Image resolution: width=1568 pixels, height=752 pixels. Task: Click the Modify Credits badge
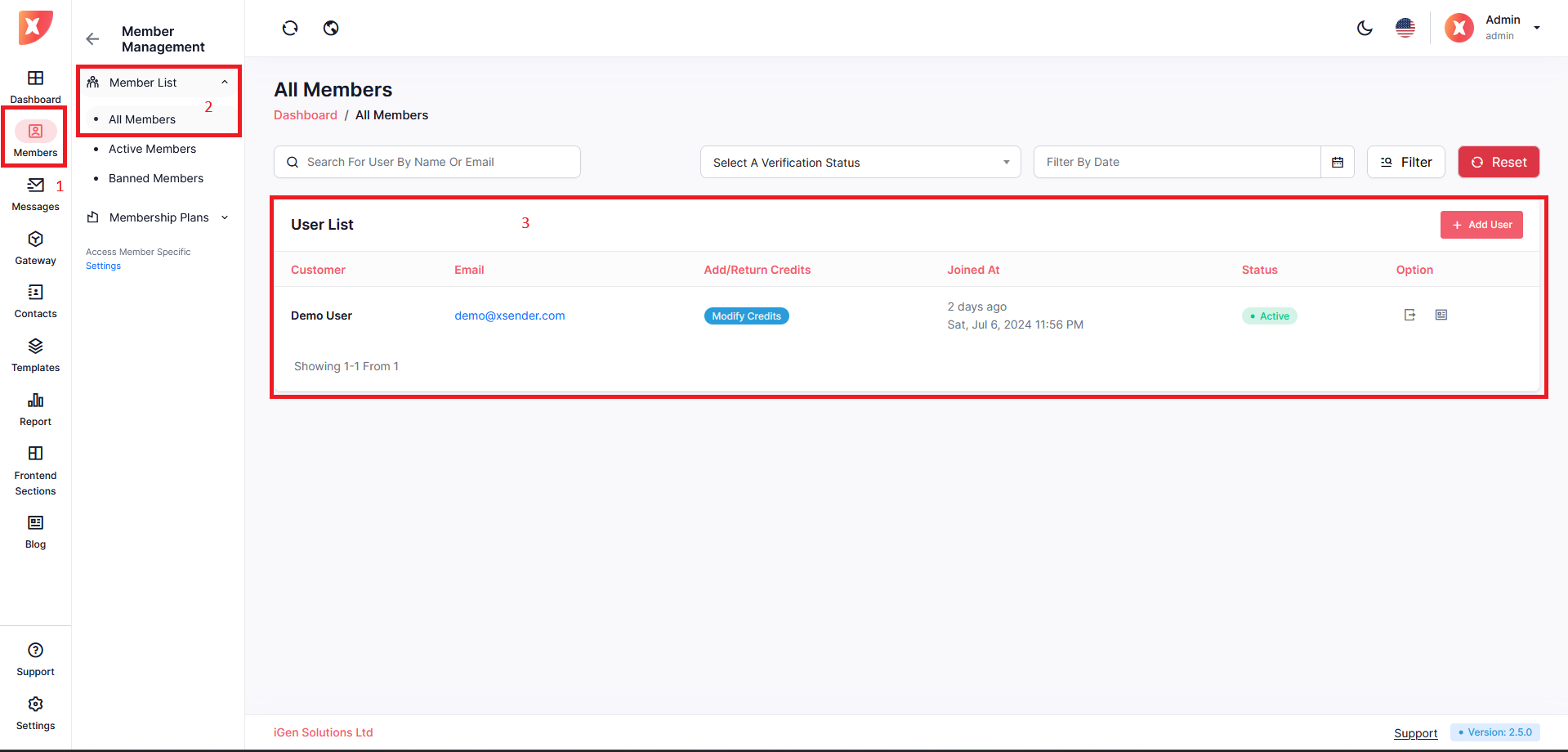pos(746,316)
